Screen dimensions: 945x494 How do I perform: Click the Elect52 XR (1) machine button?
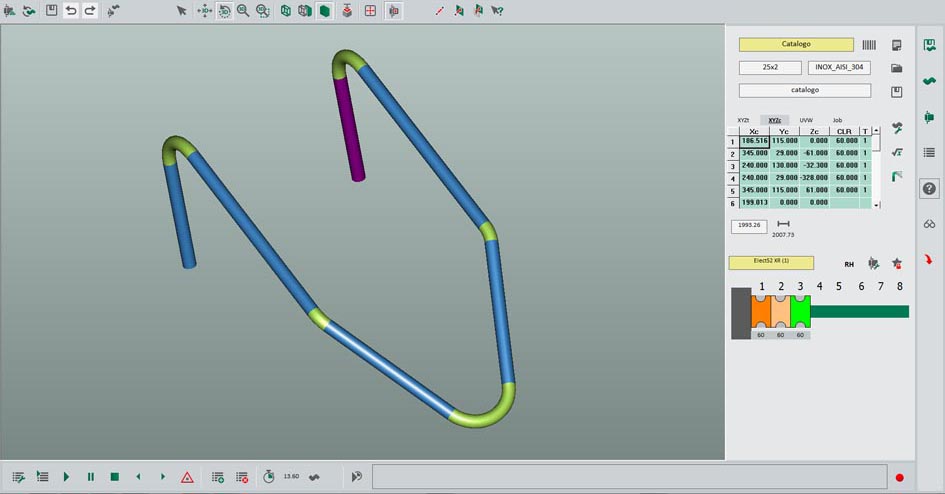[x=770, y=262]
